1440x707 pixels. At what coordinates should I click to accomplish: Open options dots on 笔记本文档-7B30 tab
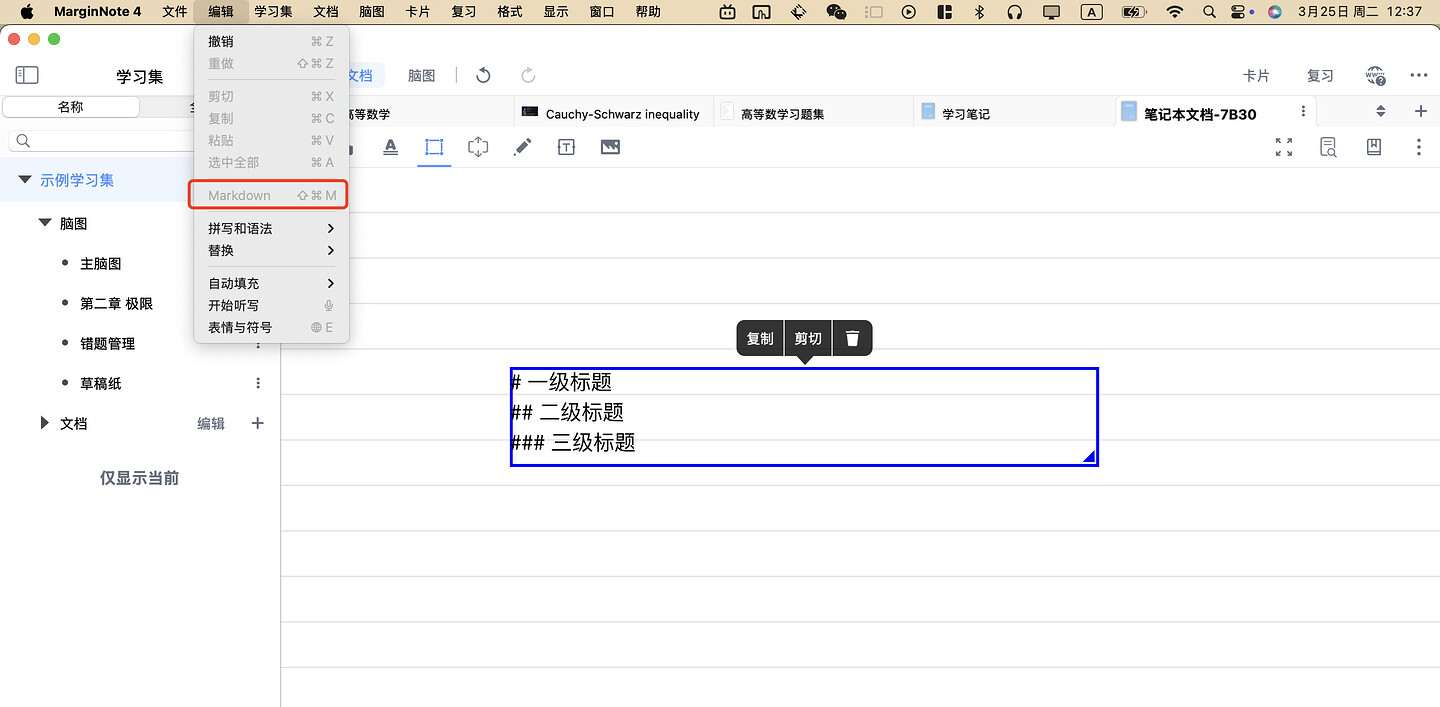coord(1303,113)
